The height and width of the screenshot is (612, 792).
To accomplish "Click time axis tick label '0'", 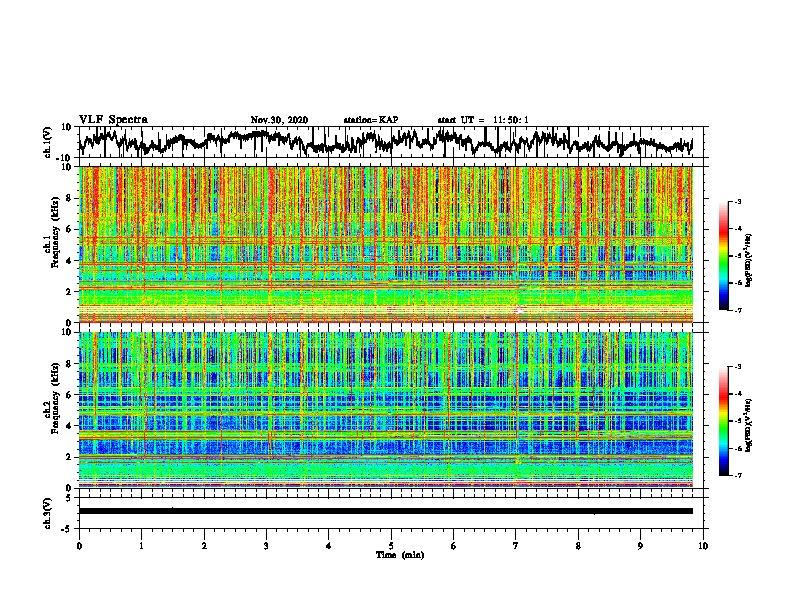I will (79, 546).
